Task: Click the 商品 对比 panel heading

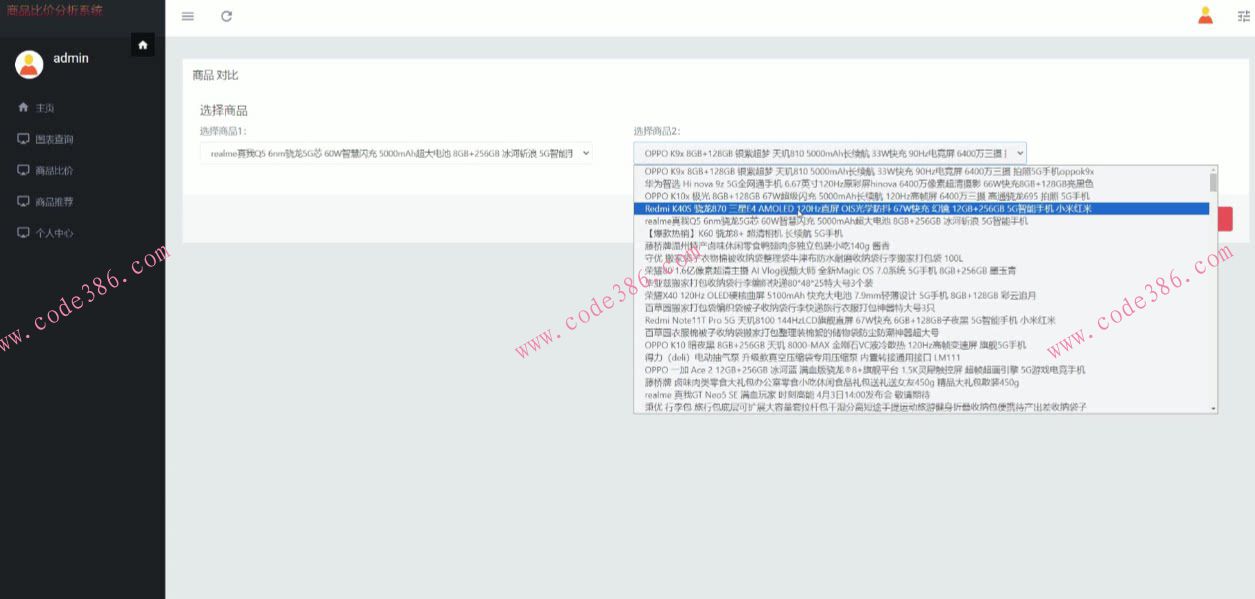Action: click(x=216, y=75)
